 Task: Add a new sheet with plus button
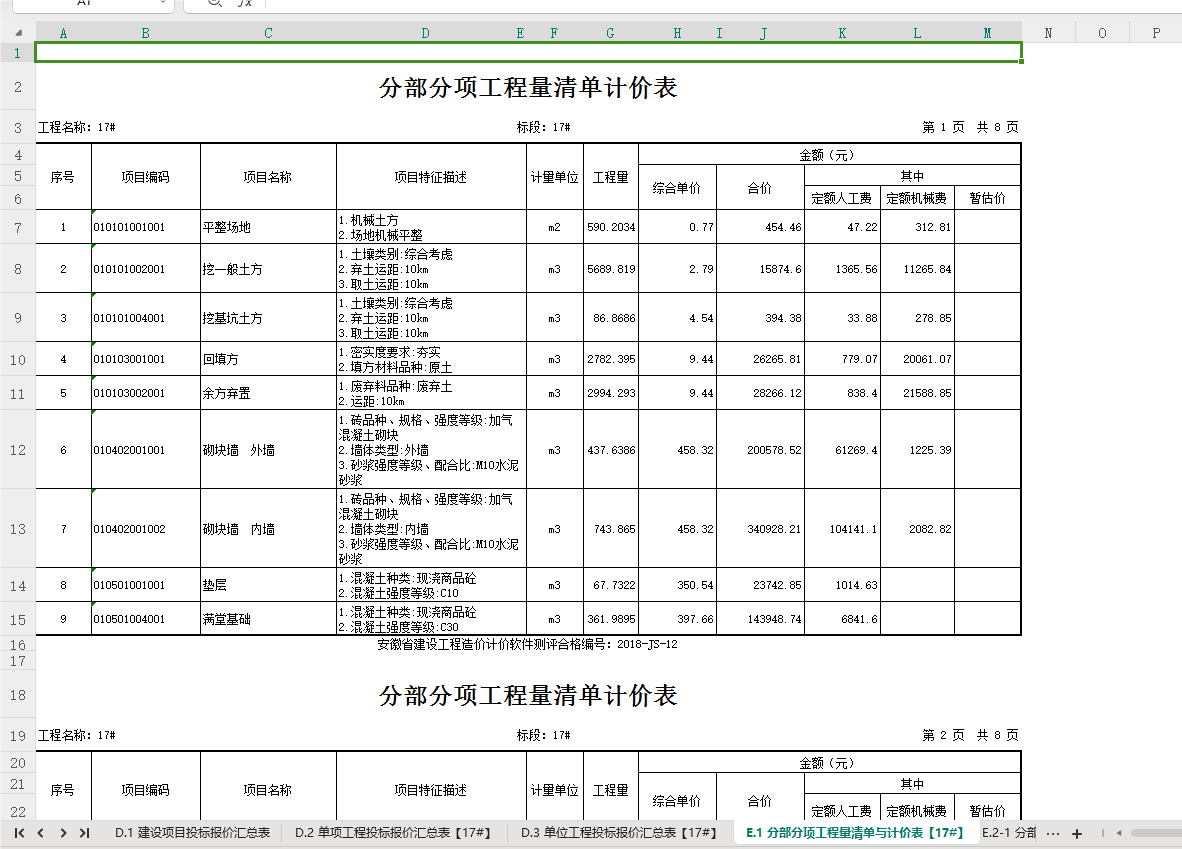click(1077, 833)
